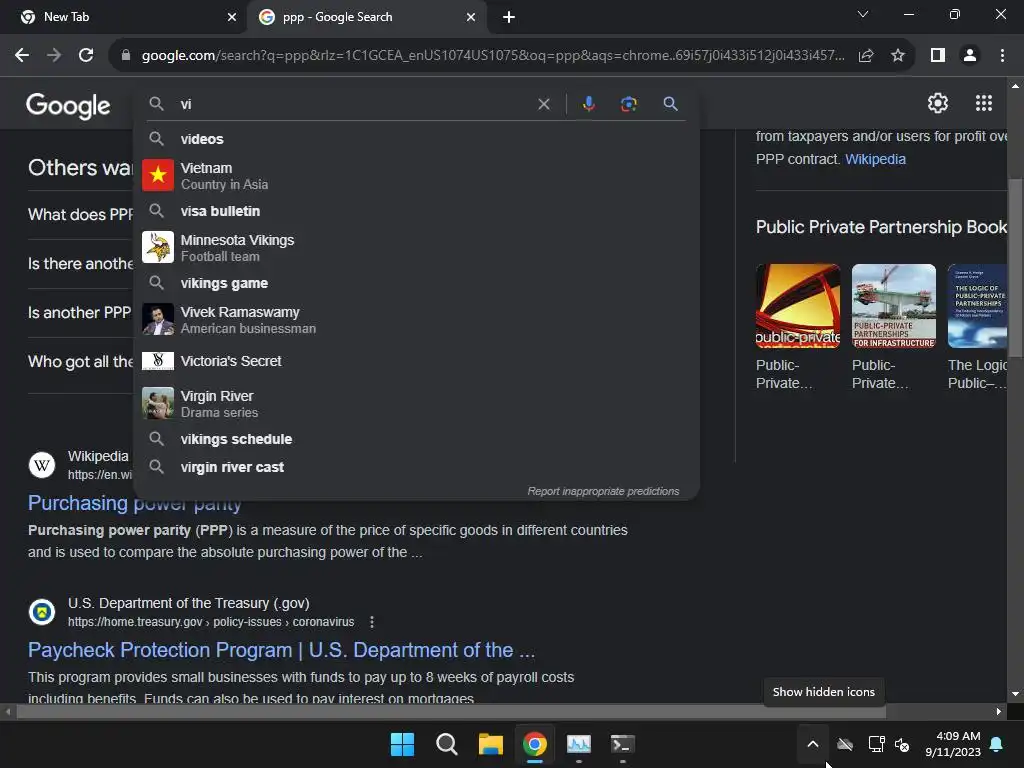Viewport: 1024px width, 768px height.
Task: Open the Google apps grid
Action: click(x=984, y=103)
